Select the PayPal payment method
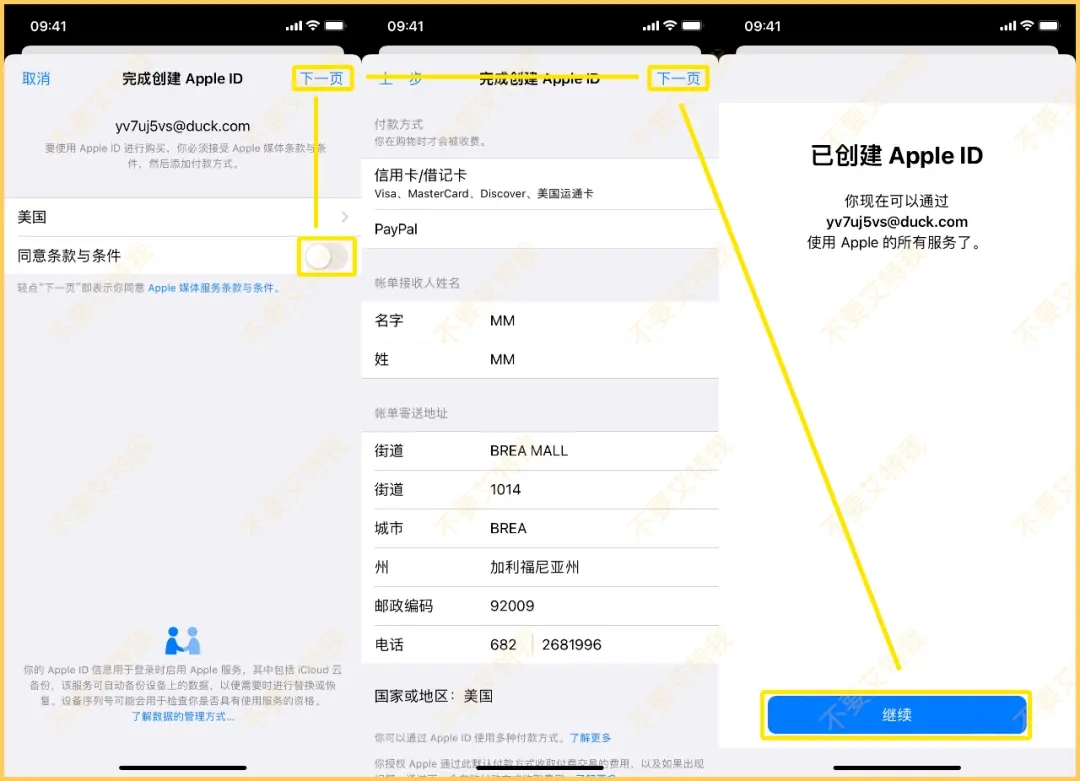The width and height of the screenshot is (1080, 781). tap(540, 229)
